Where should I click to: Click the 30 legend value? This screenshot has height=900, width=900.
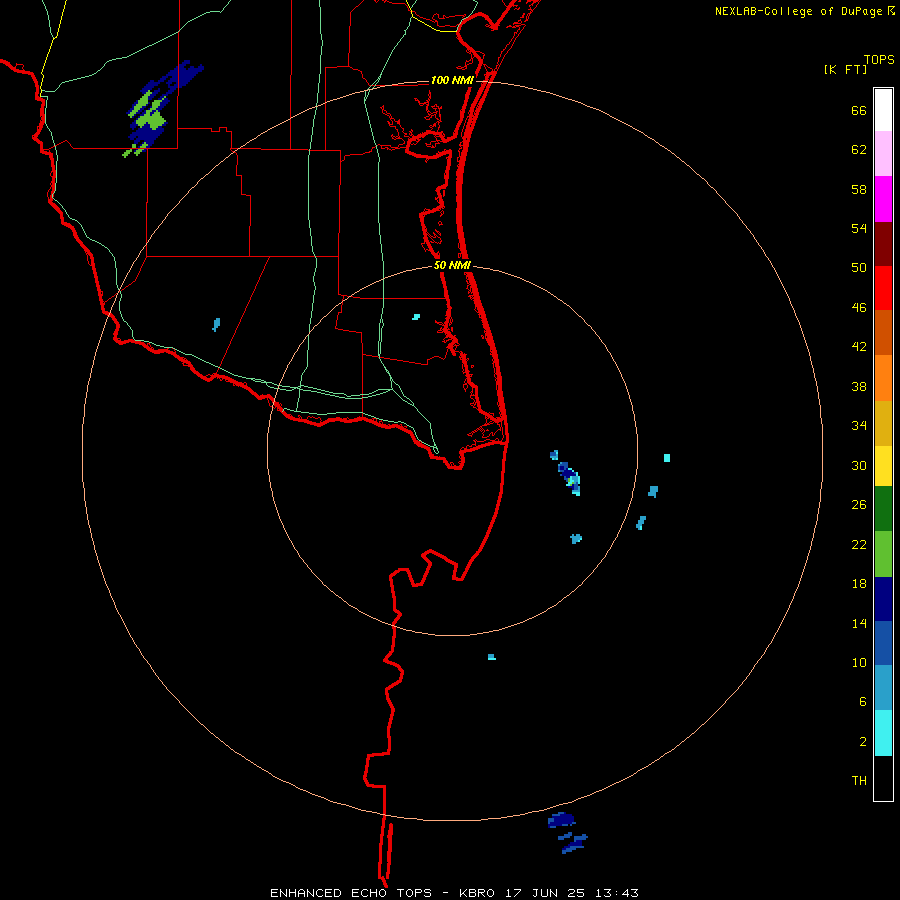859,465
